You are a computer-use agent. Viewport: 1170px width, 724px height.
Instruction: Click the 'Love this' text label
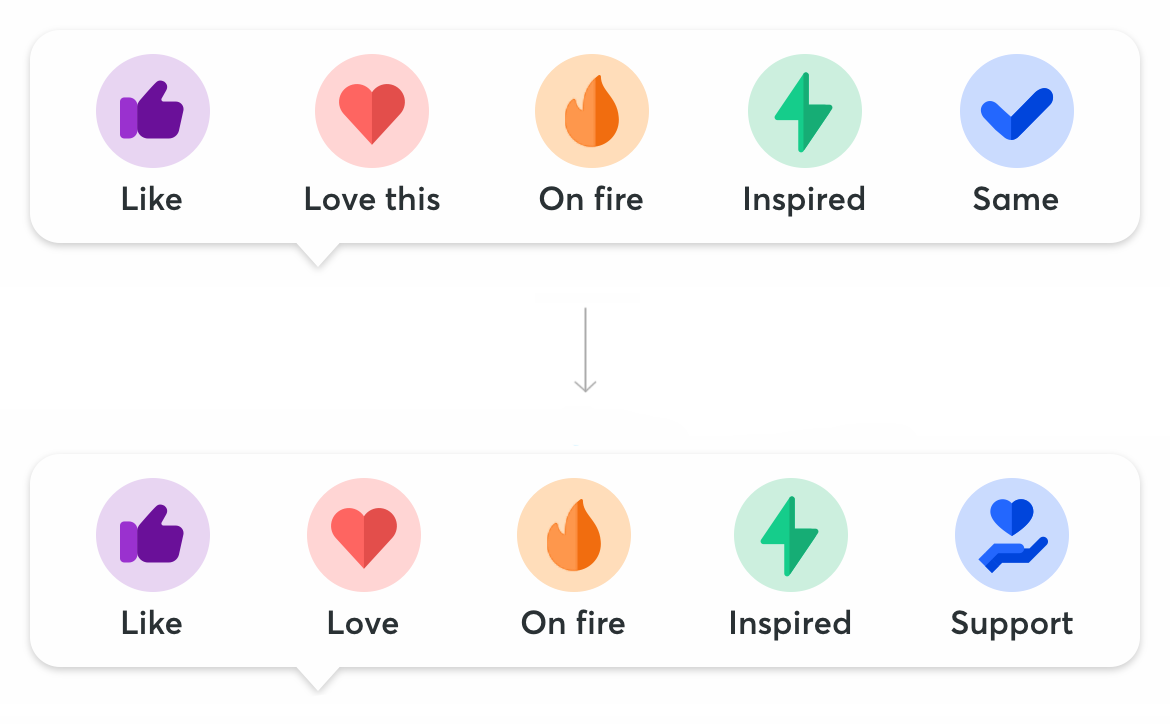[x=372, y=199]
